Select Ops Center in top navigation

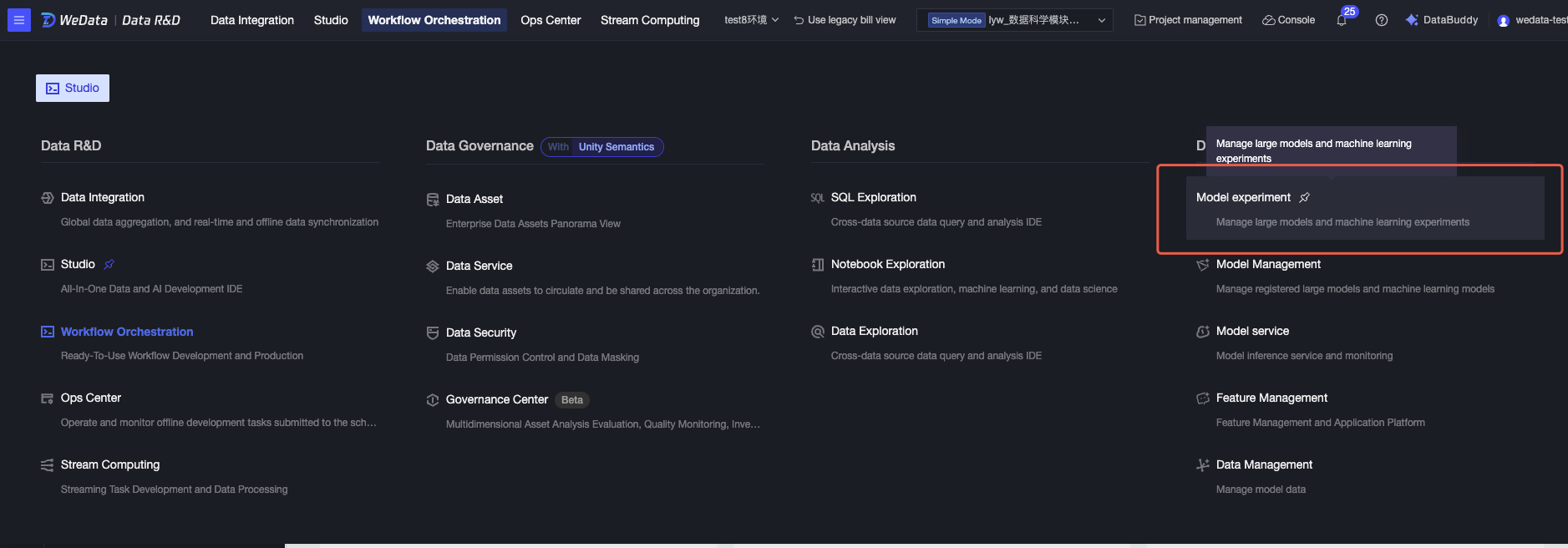click(551, 20)
